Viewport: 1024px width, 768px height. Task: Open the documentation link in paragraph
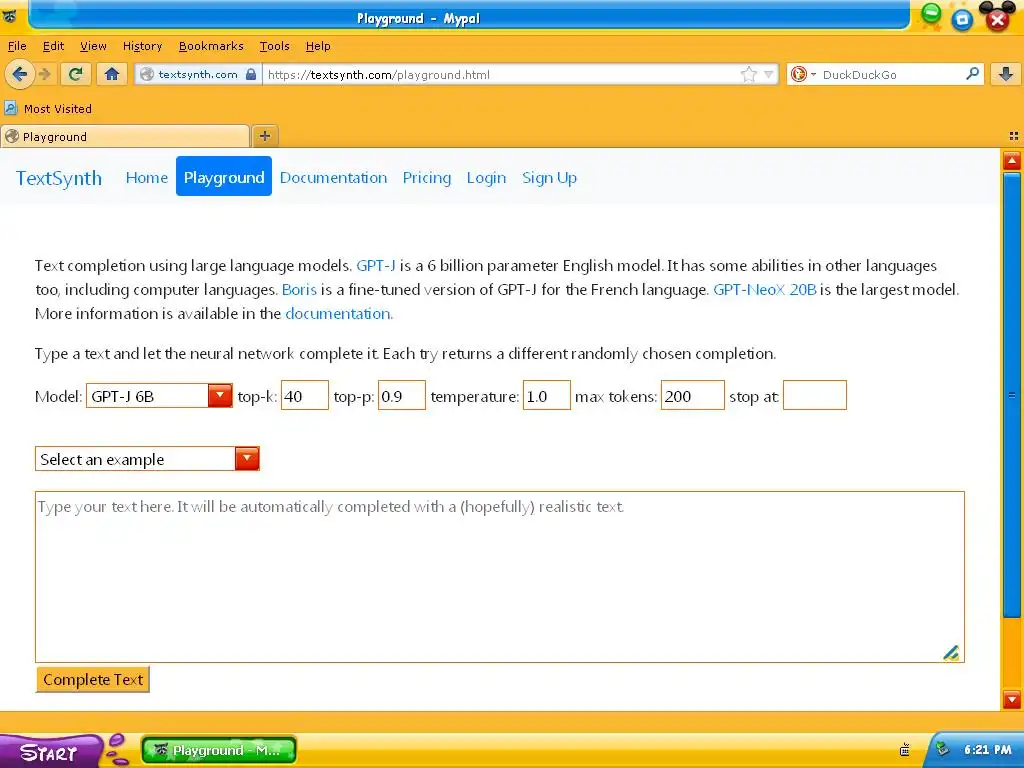pos(339,313)
